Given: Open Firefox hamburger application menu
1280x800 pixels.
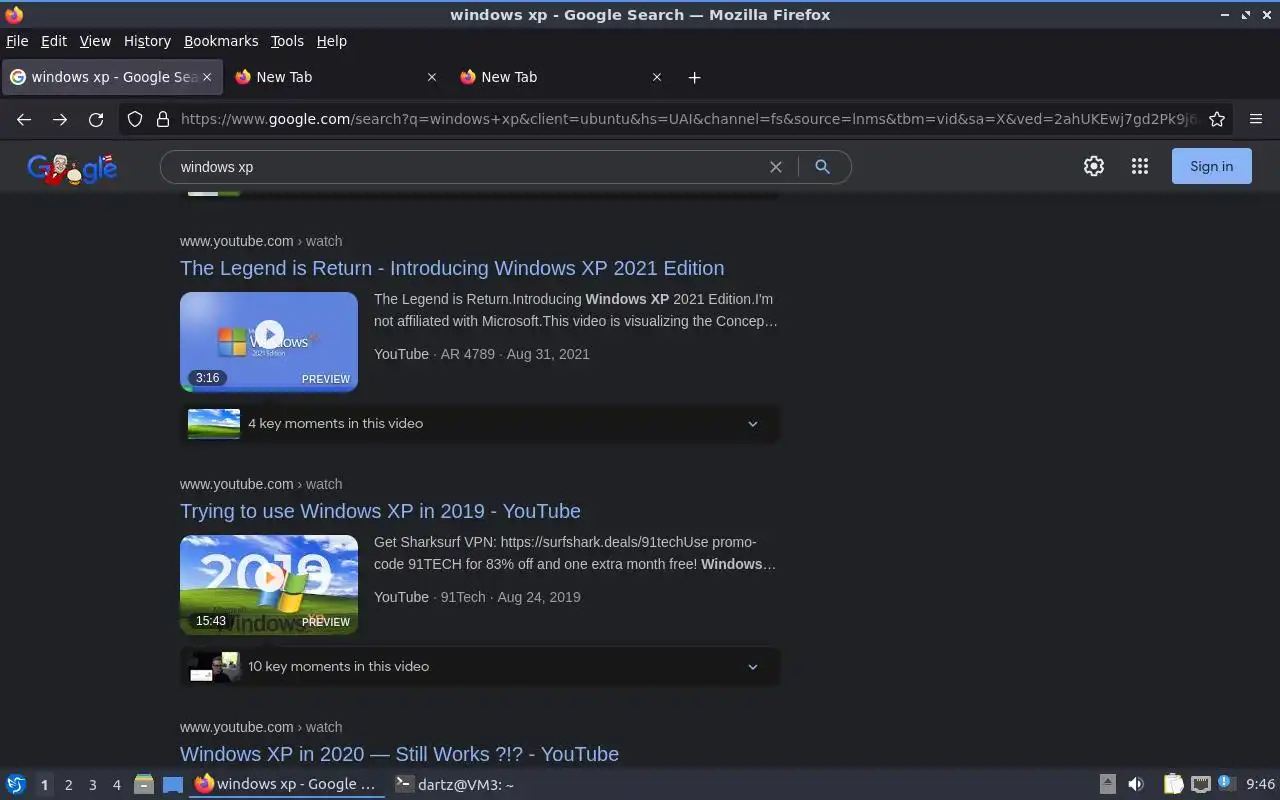Looking at the screenshot, I should point(1256,119).
